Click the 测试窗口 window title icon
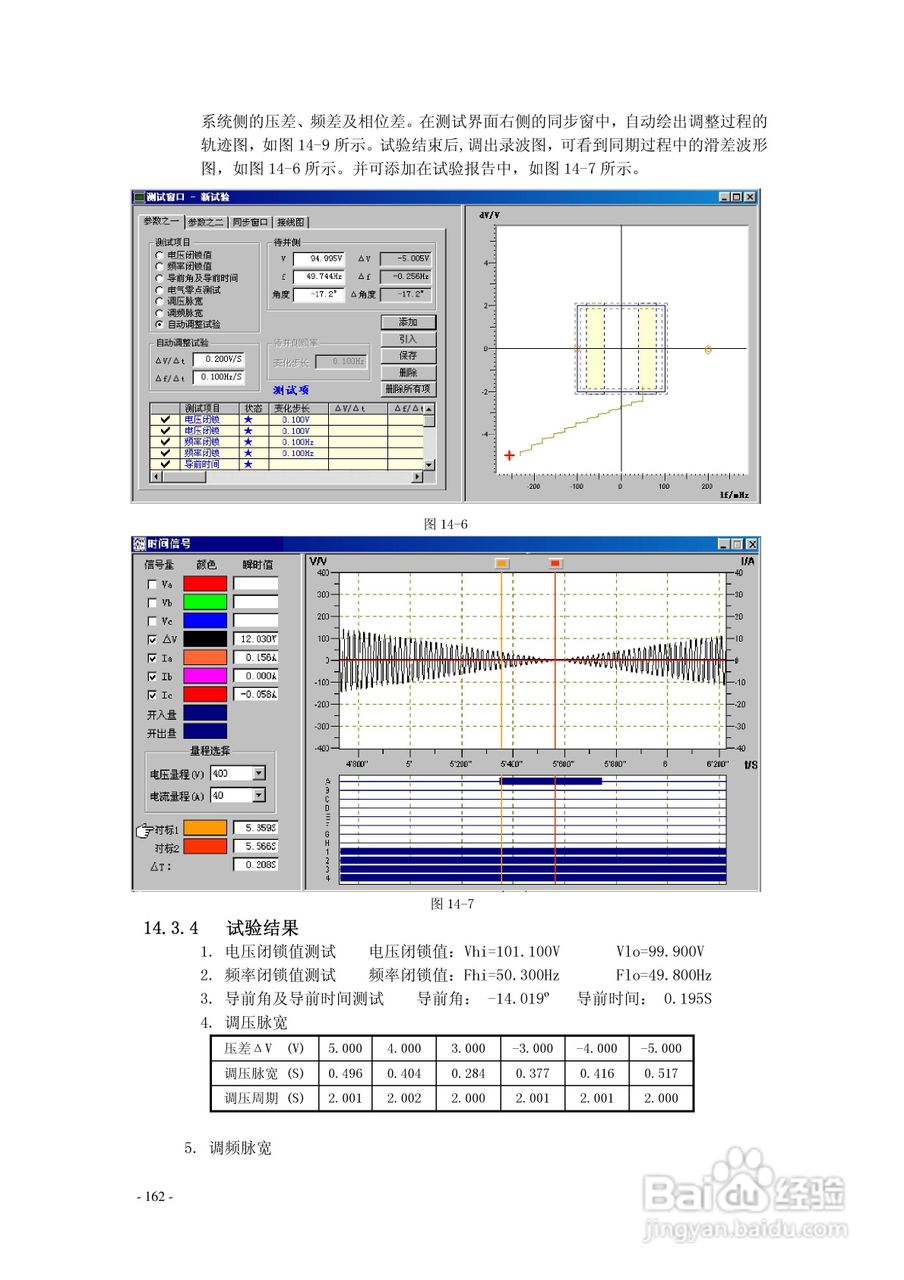The image size is (904, 1280). tap(139, 197)
